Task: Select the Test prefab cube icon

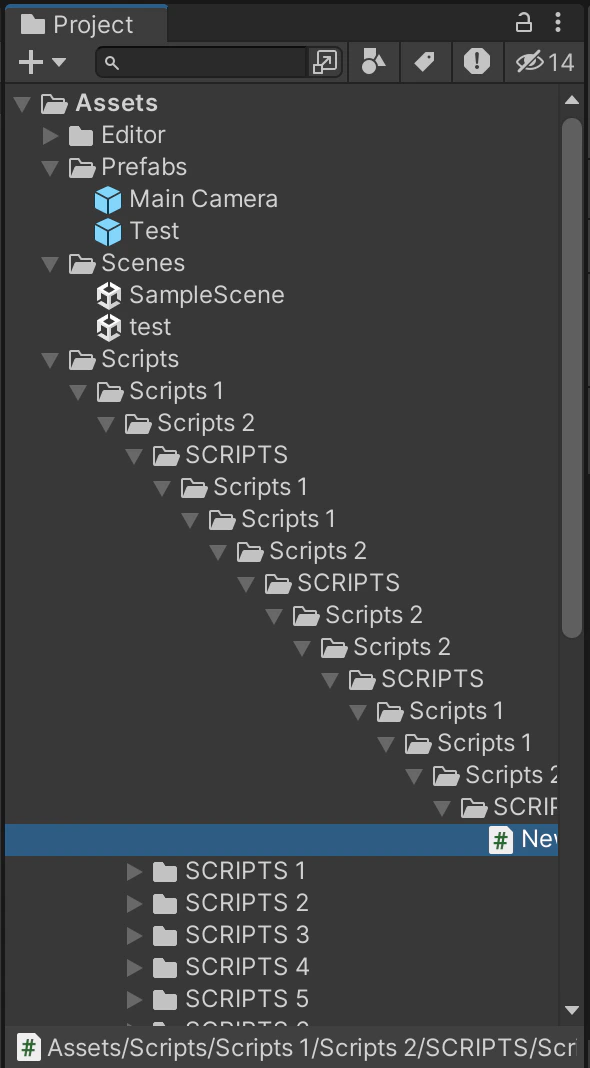Action: (108, 232)
